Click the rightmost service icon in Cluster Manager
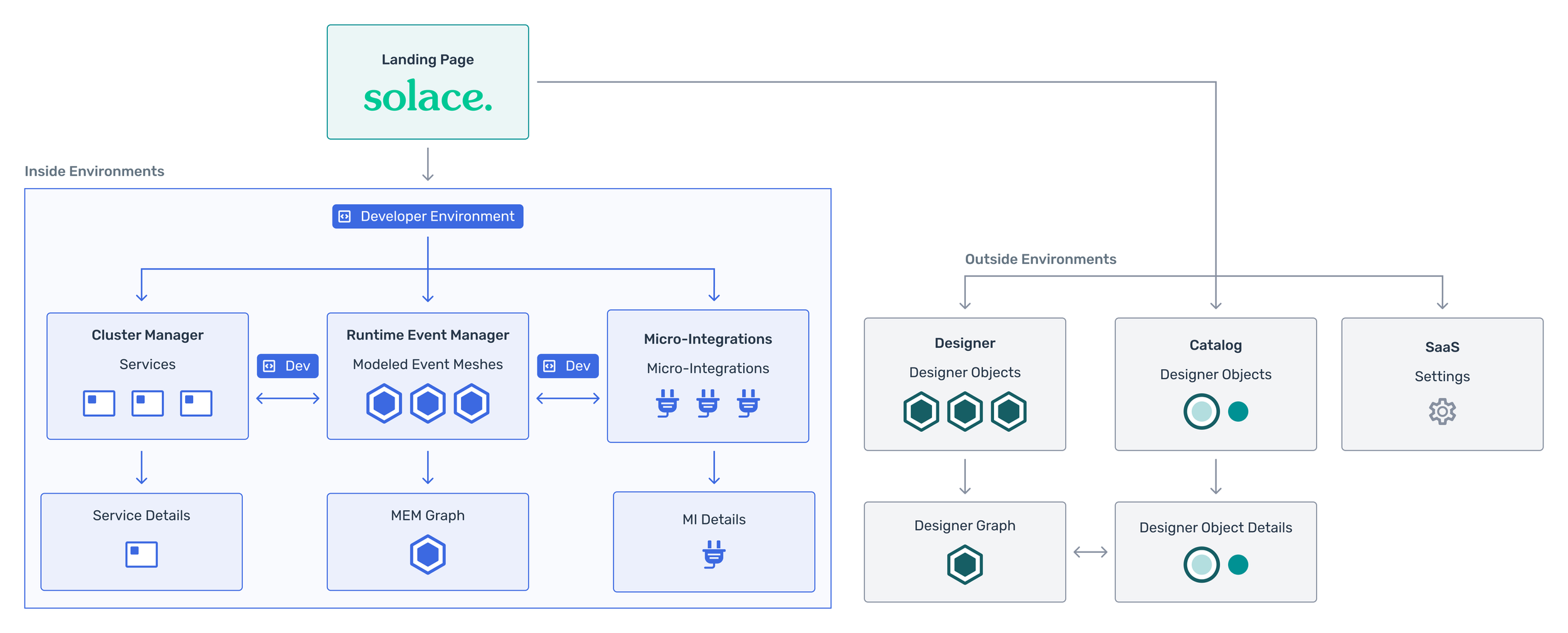 [196, 403]
